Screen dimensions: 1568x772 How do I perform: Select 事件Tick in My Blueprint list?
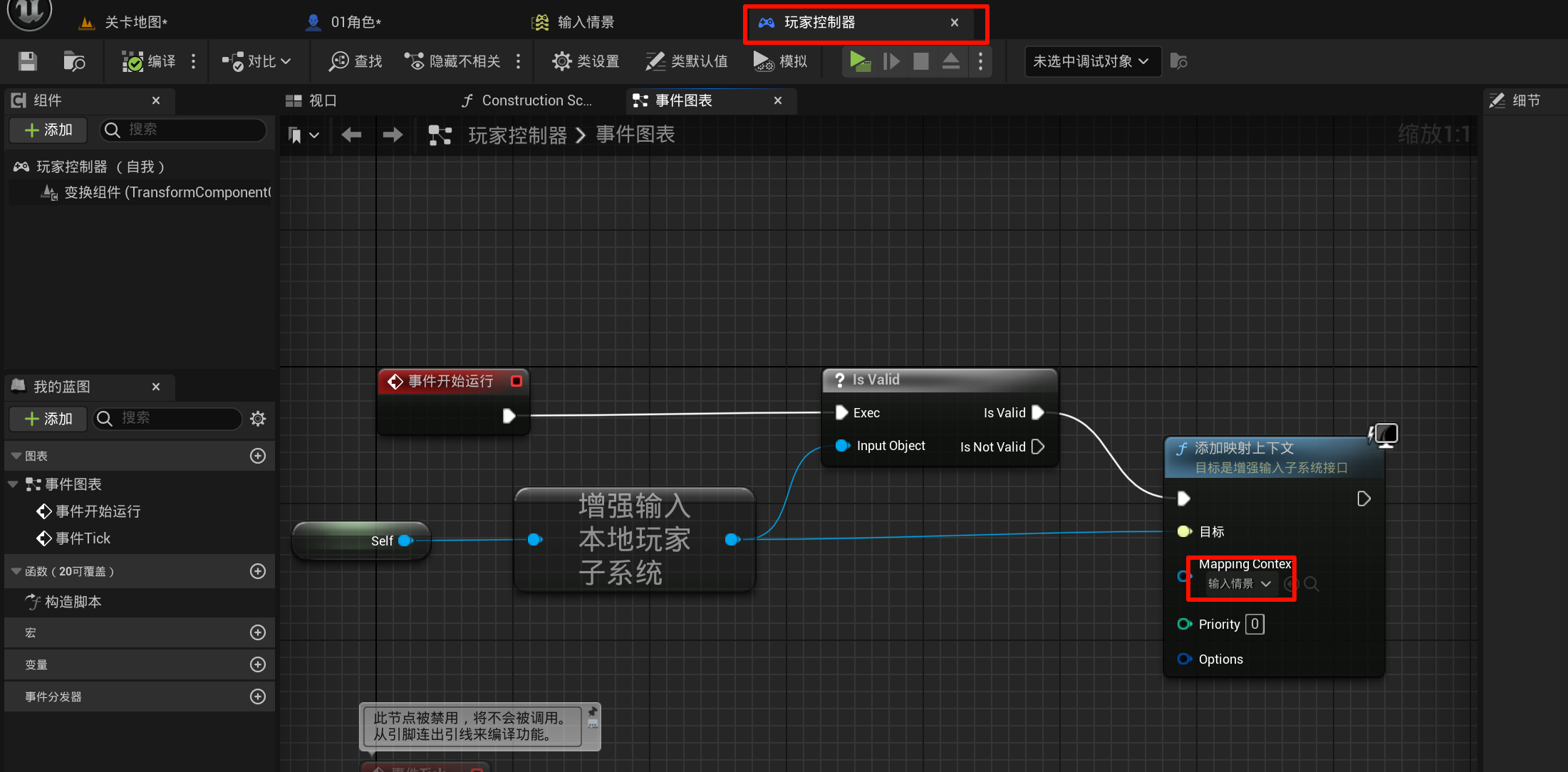(83, 538)
